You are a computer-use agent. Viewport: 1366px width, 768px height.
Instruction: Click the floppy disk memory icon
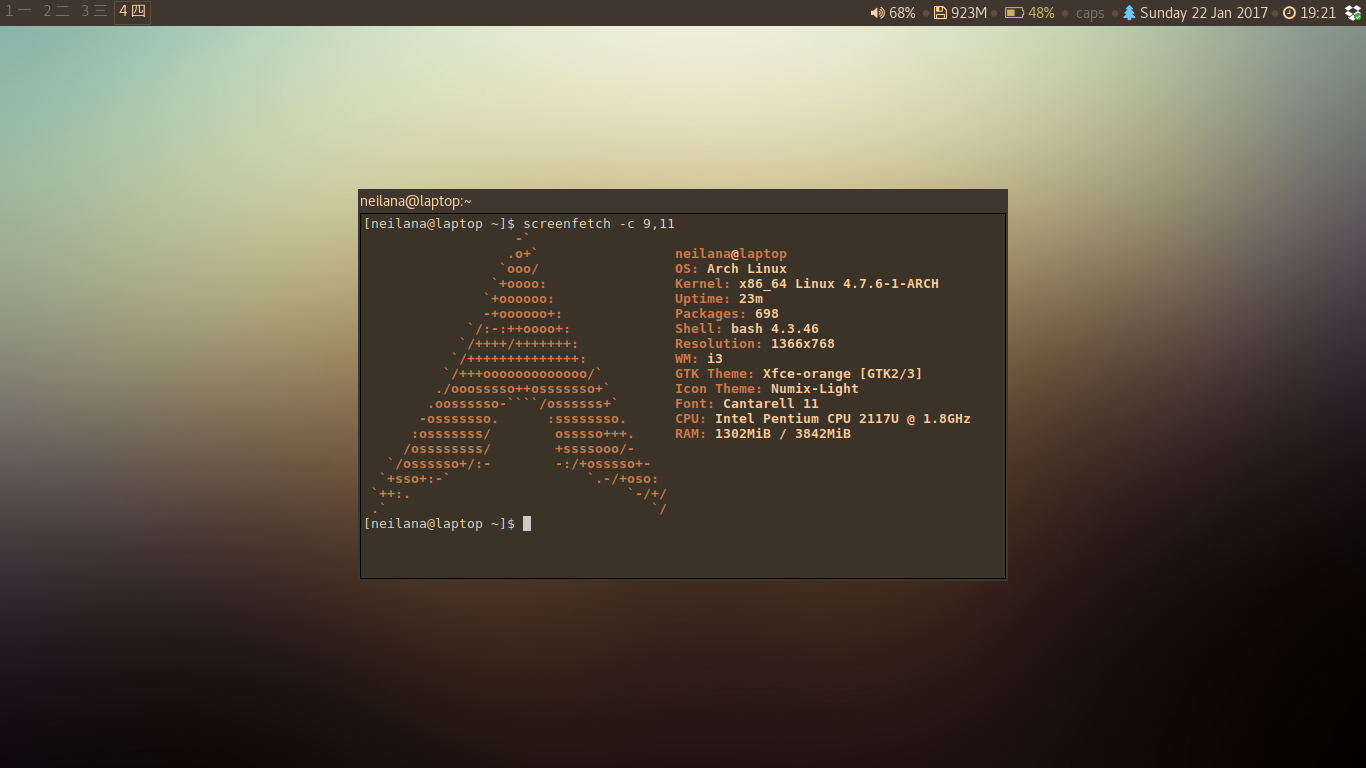(x=940, y=13)
